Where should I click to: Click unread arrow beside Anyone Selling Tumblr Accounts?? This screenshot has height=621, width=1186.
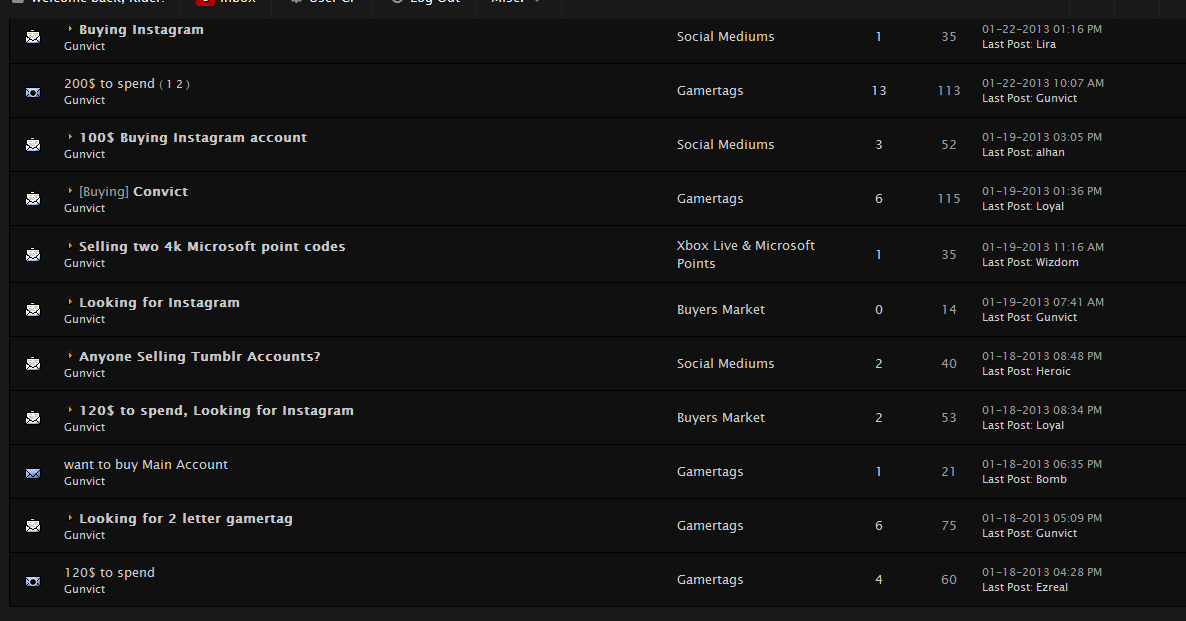[70, 356]
